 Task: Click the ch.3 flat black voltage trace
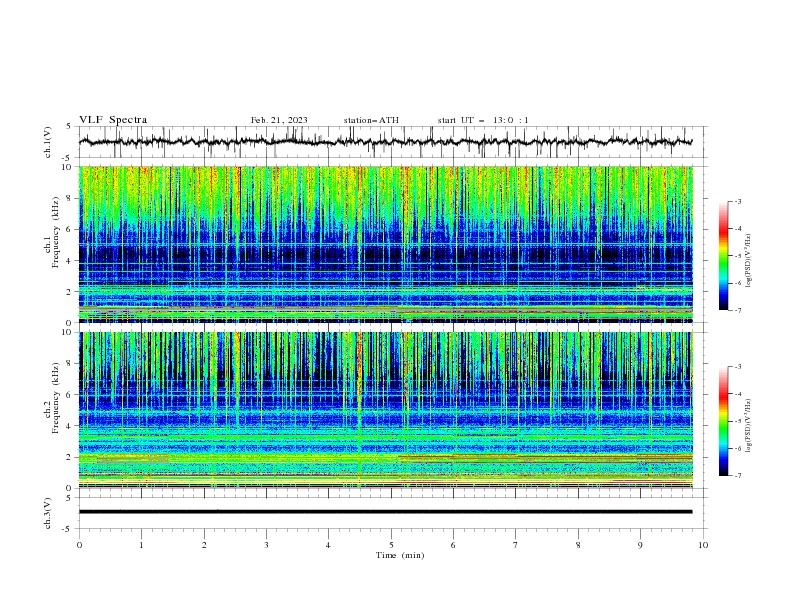(x=385, y=512)
